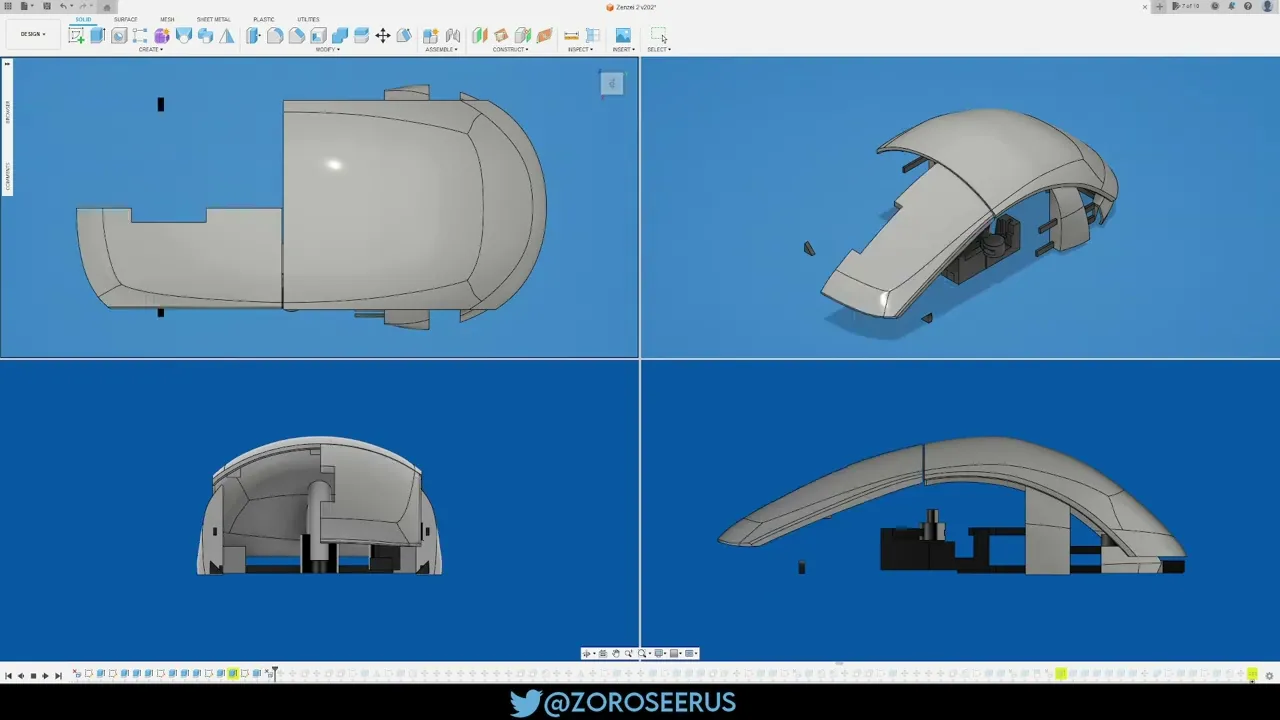Select the Split Body tool icon

[404, 36]
